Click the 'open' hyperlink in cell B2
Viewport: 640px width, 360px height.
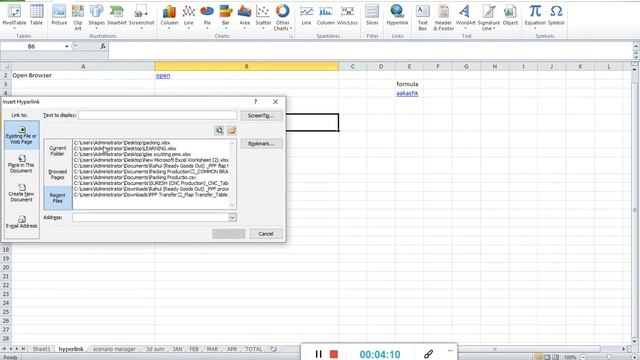(x=163, y=76)
